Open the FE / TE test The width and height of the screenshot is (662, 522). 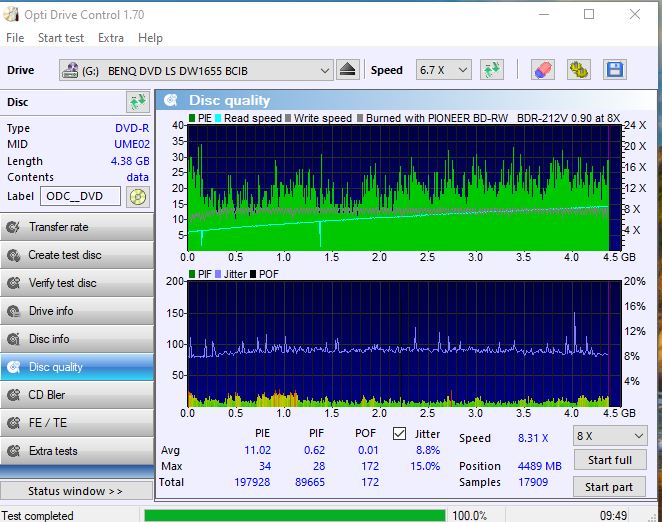pyautogui.click(x=77, y=423)
